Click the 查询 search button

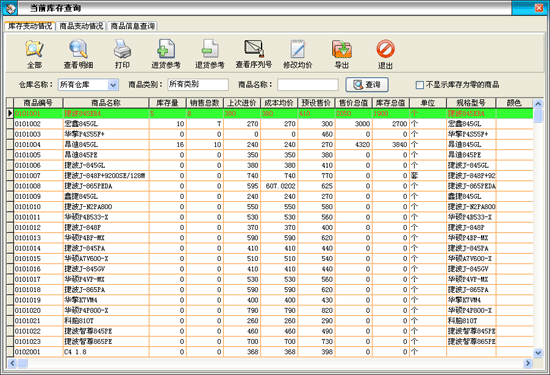point(367,85)
